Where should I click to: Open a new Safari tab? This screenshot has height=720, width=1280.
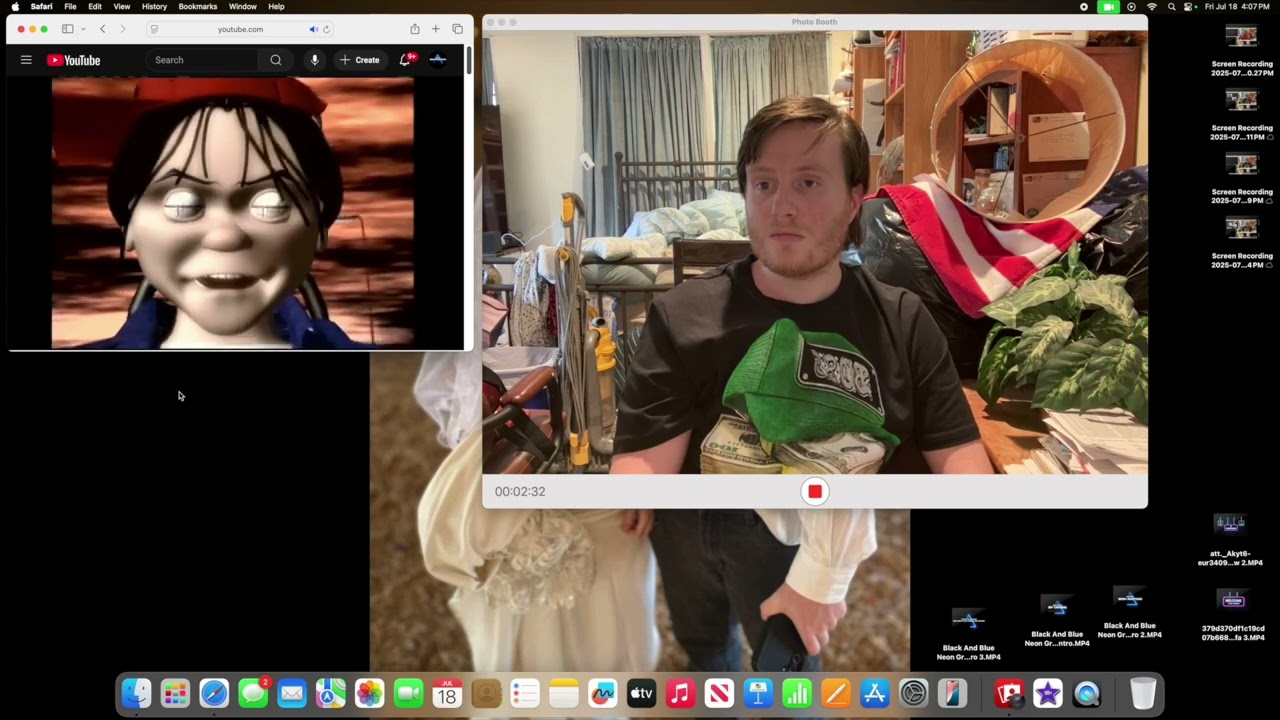click(x=436, y=29)
